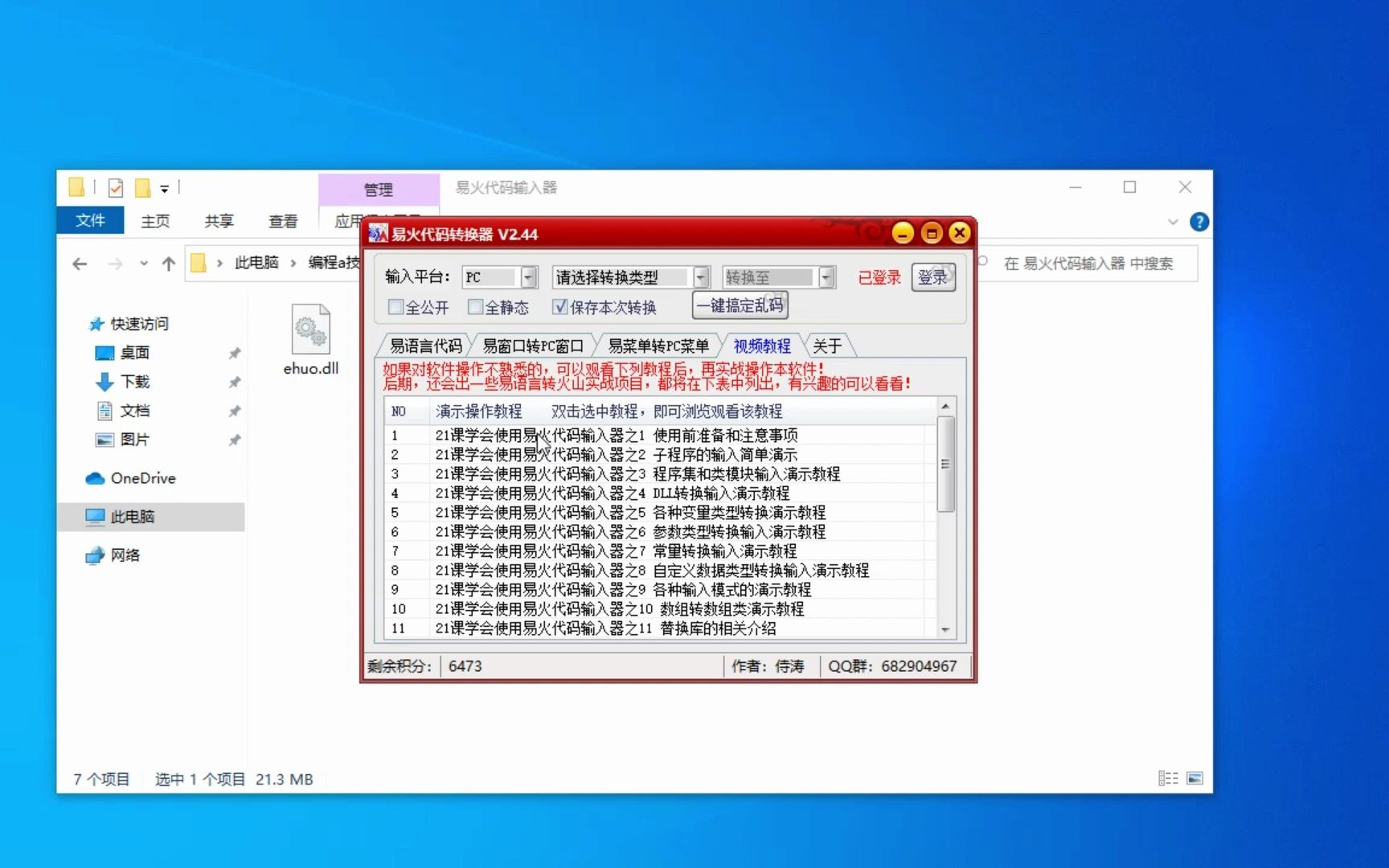Collapse the Explorer ribbon chevron
The image size is (1389, 868).
(1173, 222)
